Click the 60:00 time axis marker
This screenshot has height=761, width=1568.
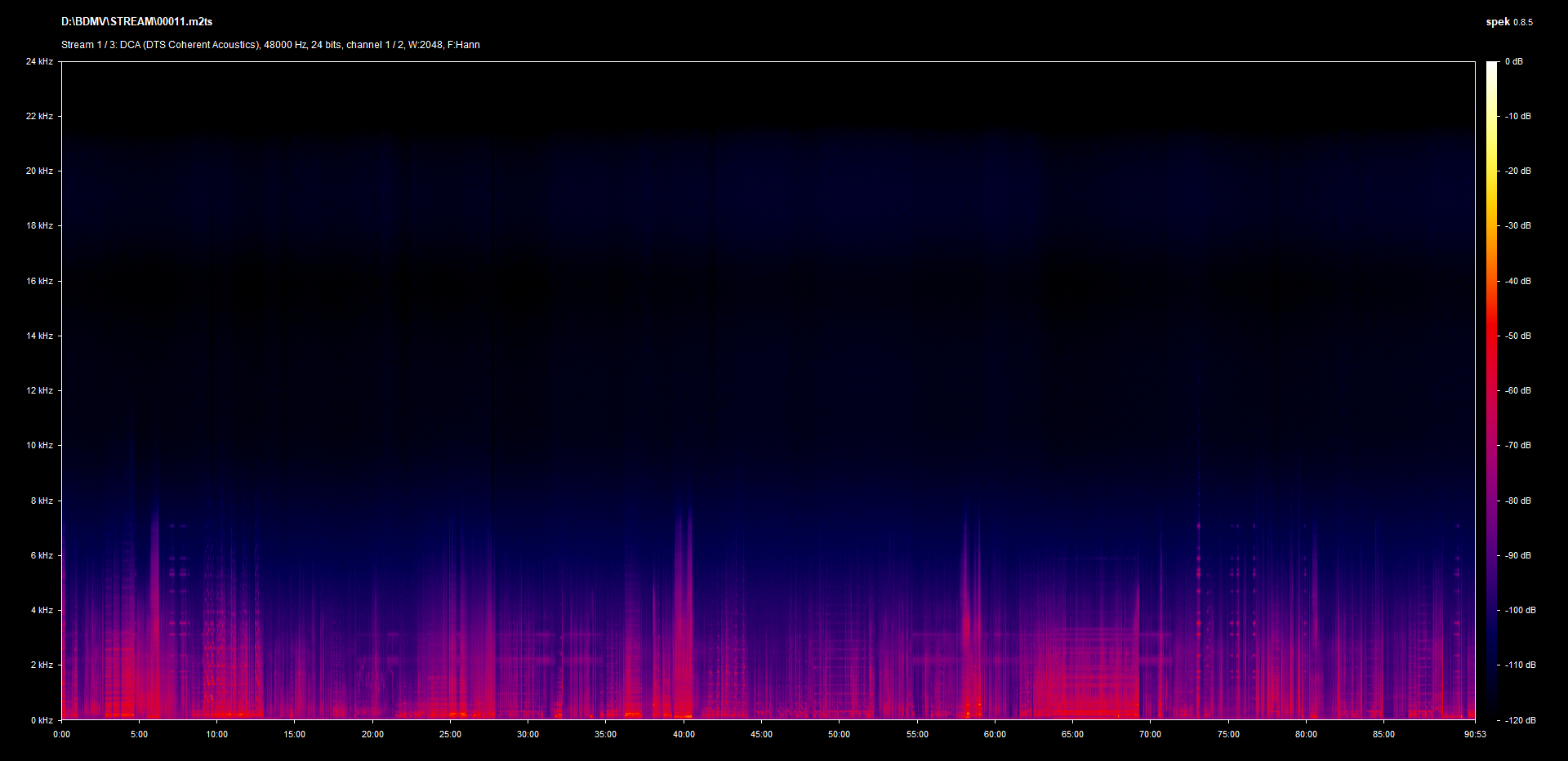tap(995, 735)
